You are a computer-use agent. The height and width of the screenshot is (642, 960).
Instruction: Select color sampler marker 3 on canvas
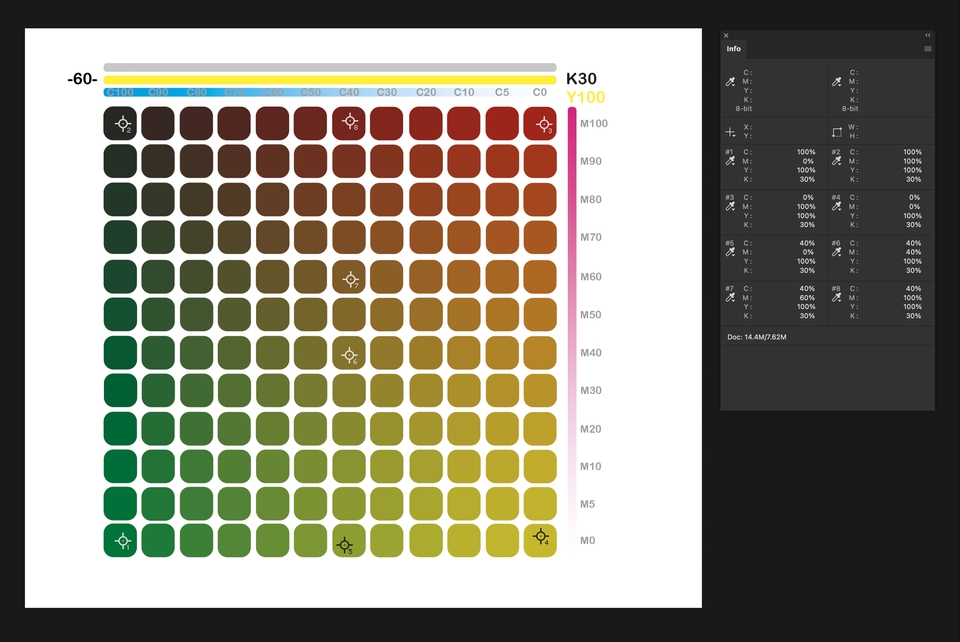543,124
